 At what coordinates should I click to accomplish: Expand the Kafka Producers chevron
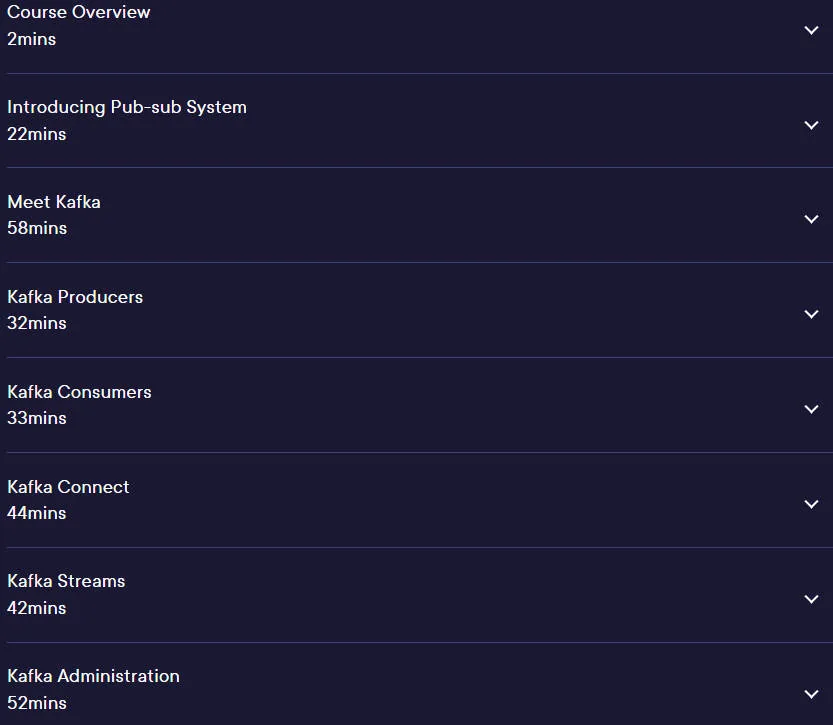pyautogui.click(x=811, y=314)
